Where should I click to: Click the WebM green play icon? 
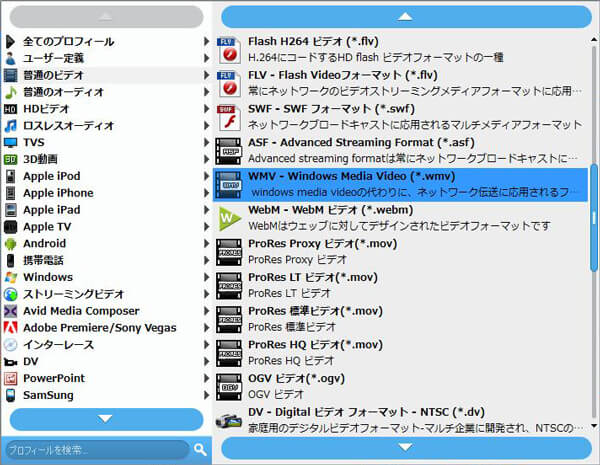(x=229, y=218)
